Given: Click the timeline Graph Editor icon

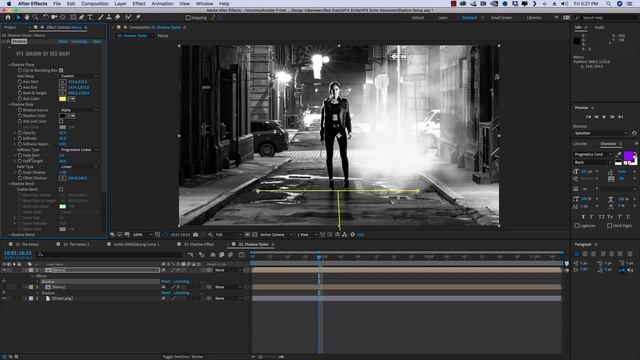Looking at the screenshot, I should [x=241, y=255].
